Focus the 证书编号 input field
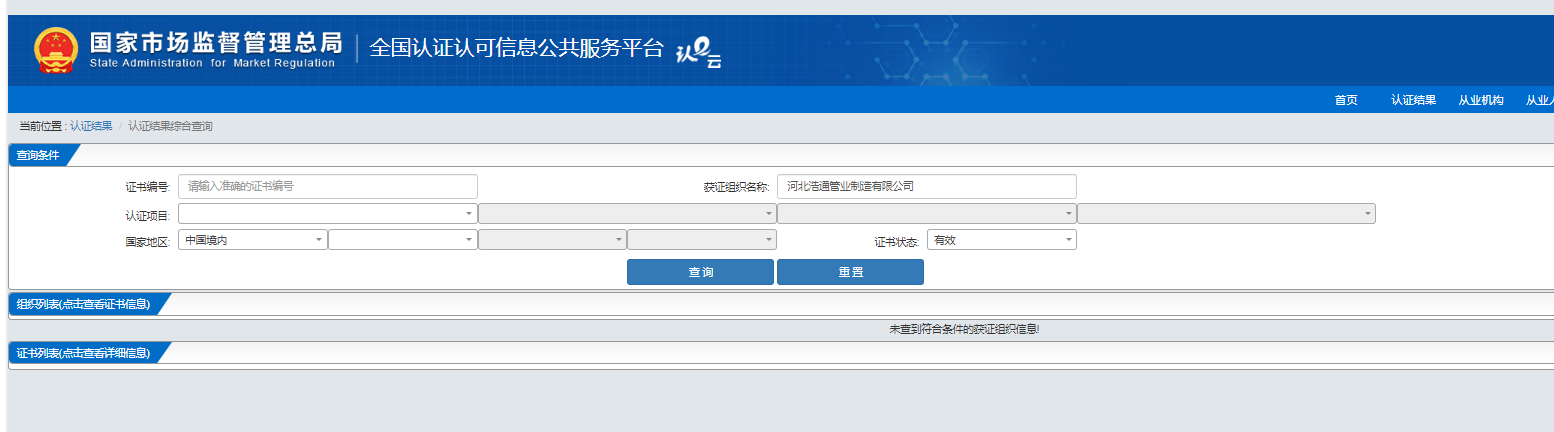This screenshot has height=432, width=1554. (328, 186)
